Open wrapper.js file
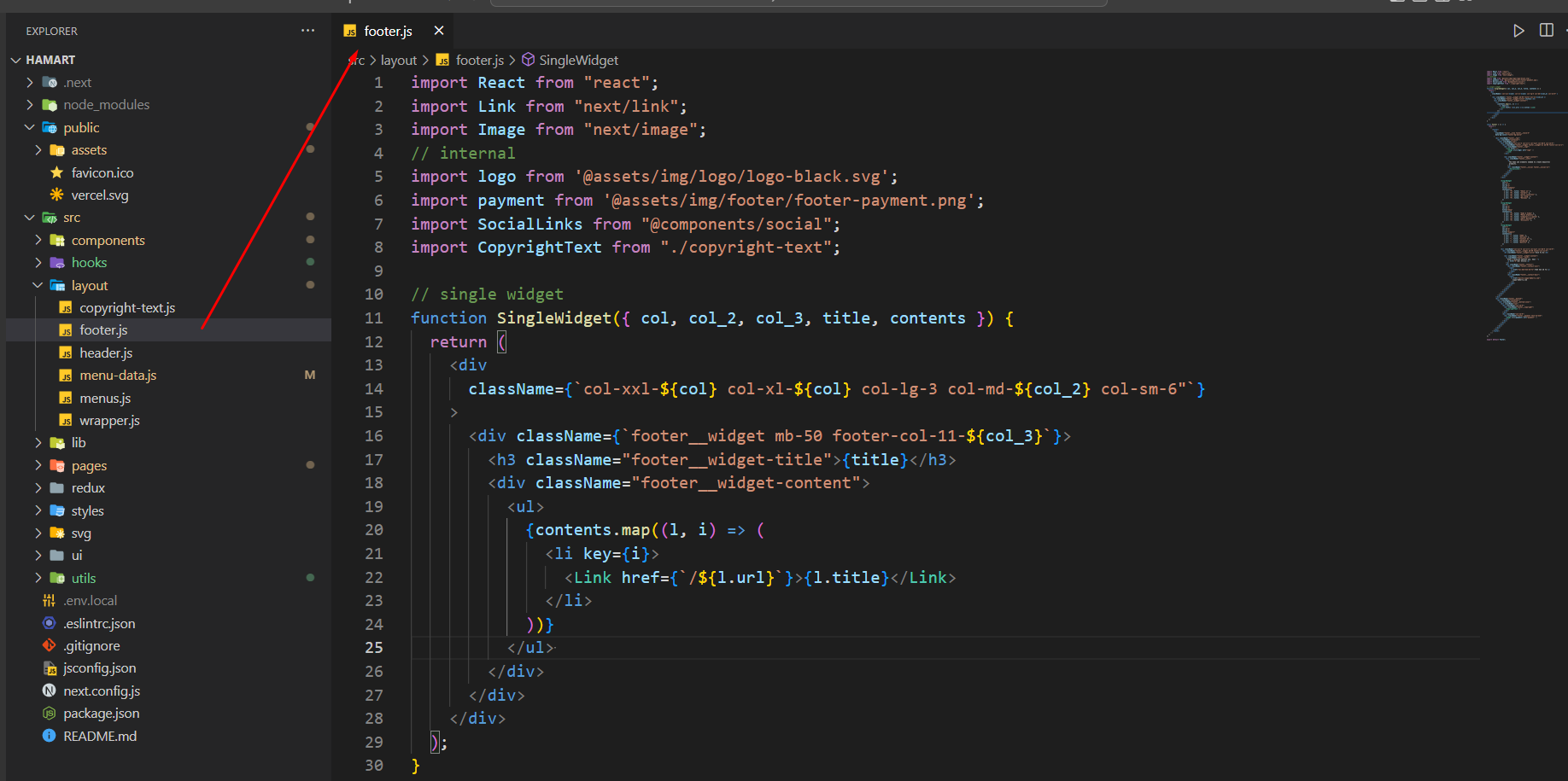 [x=109, y=421]
